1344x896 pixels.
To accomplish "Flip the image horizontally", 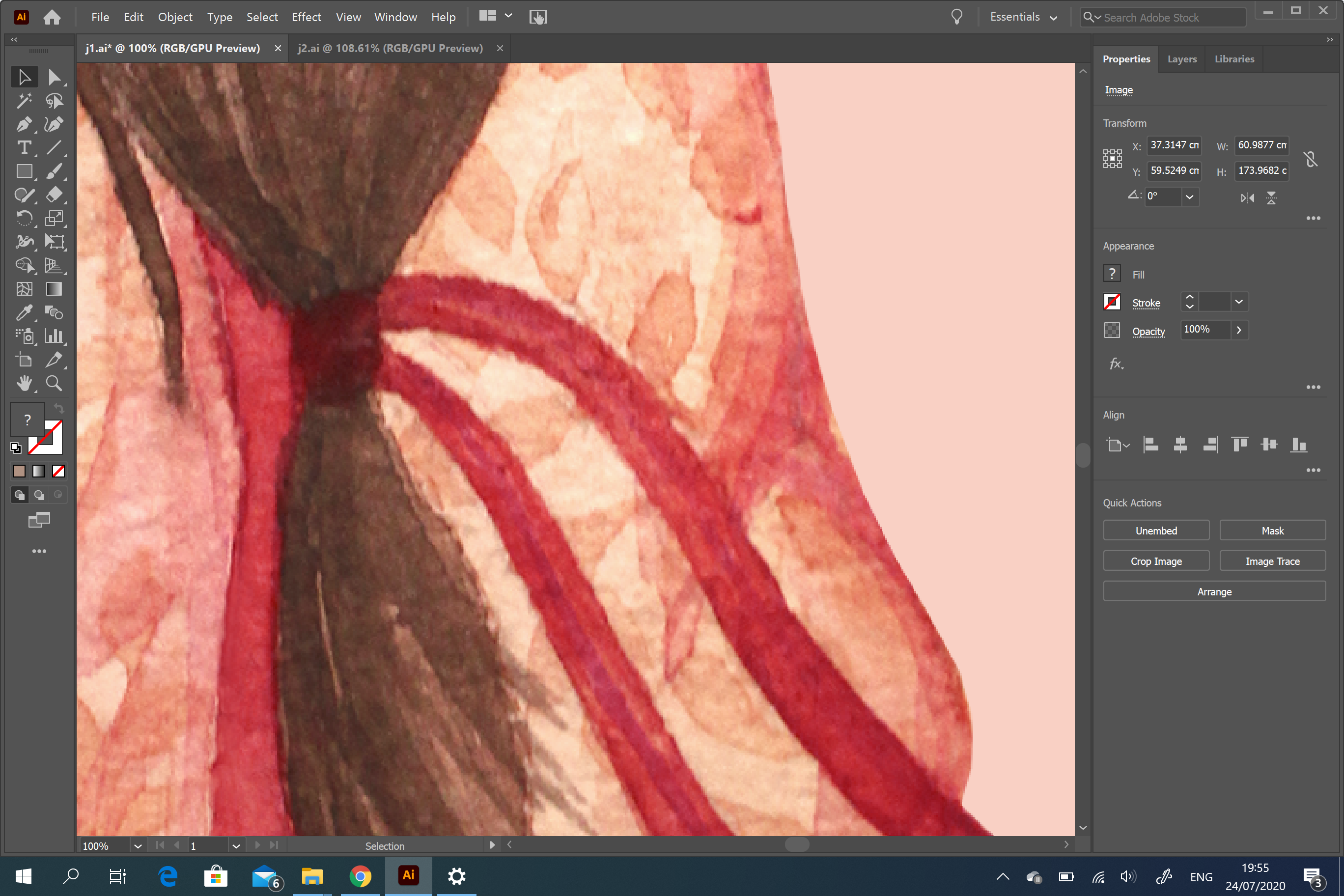I will point(1247,197).
